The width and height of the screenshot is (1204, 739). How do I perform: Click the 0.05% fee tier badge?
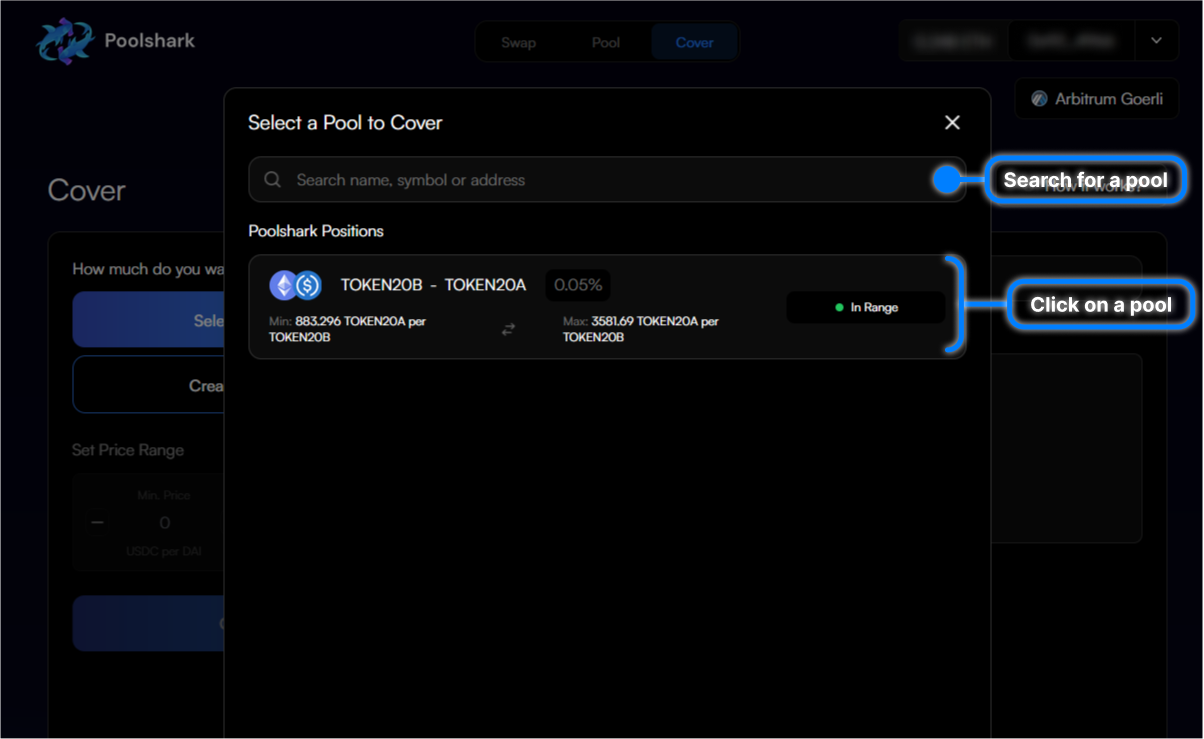[x=578, y=285]
